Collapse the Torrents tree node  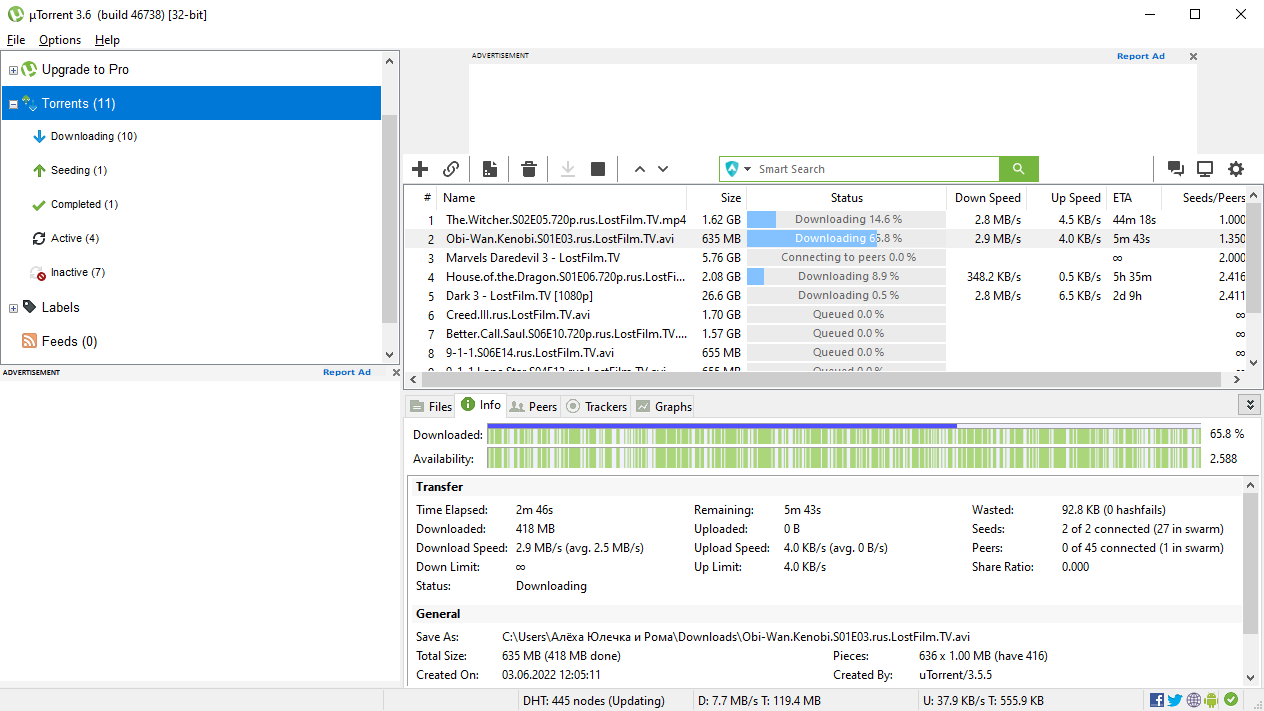[13, 104]
